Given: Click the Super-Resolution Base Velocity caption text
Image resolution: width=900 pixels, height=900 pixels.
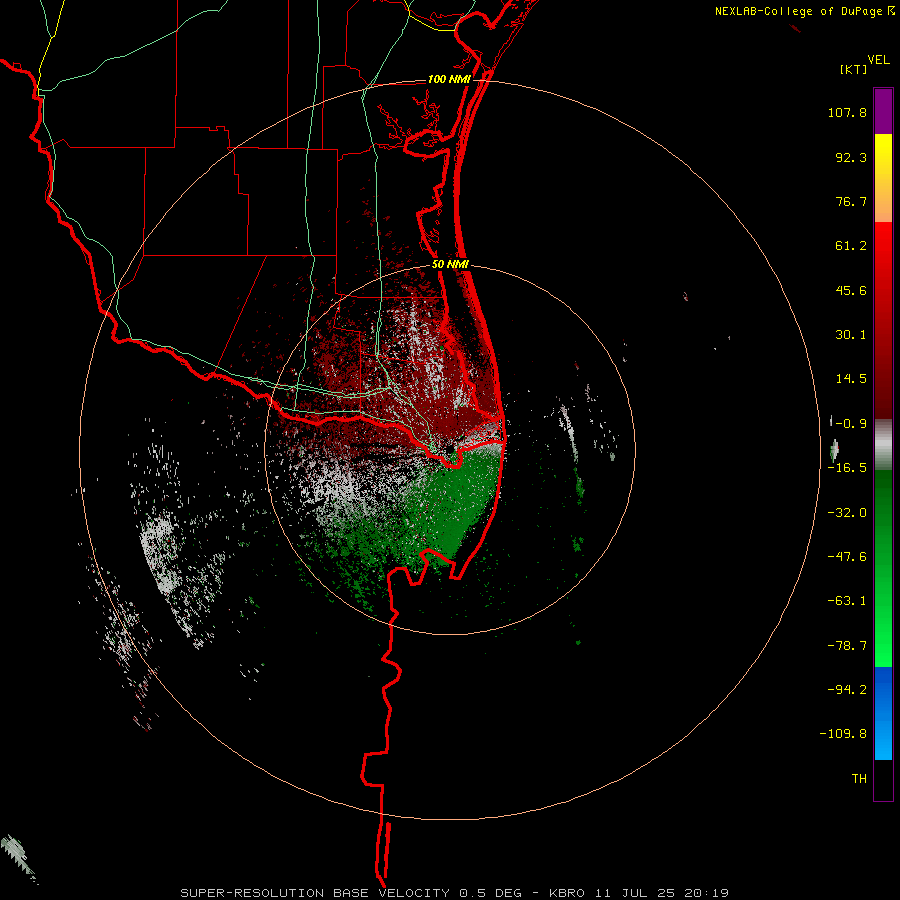Looking at the screenshot, I should click(x=454, y=893).
